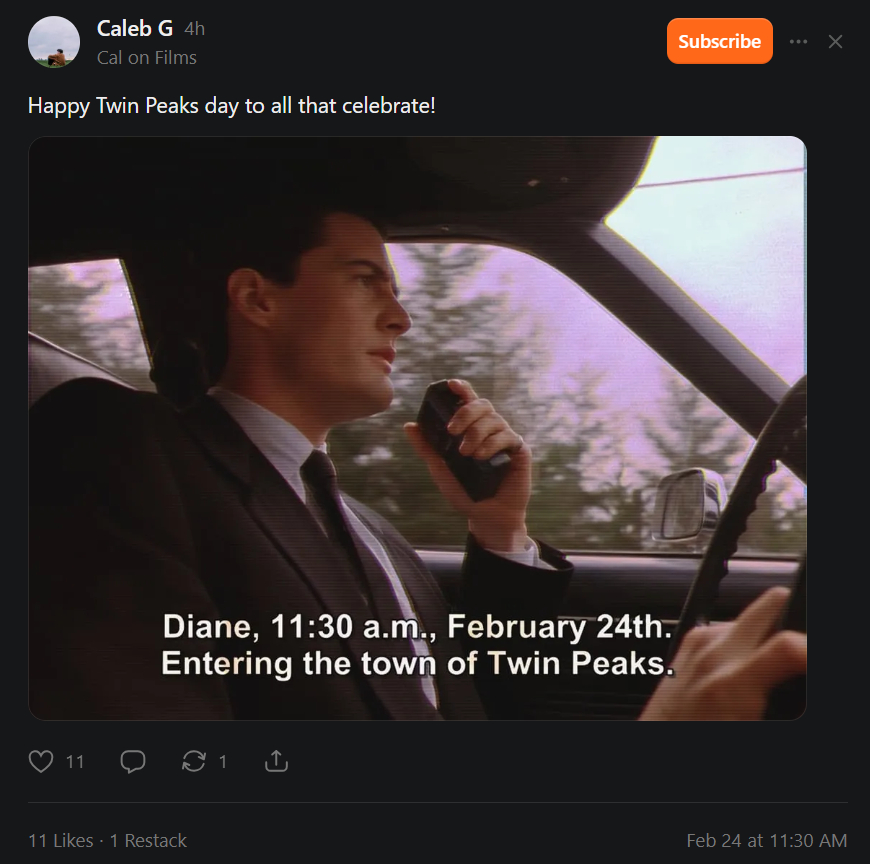Restack the note using the arrows icon
The image size is (870, 864).
[194, 761]
